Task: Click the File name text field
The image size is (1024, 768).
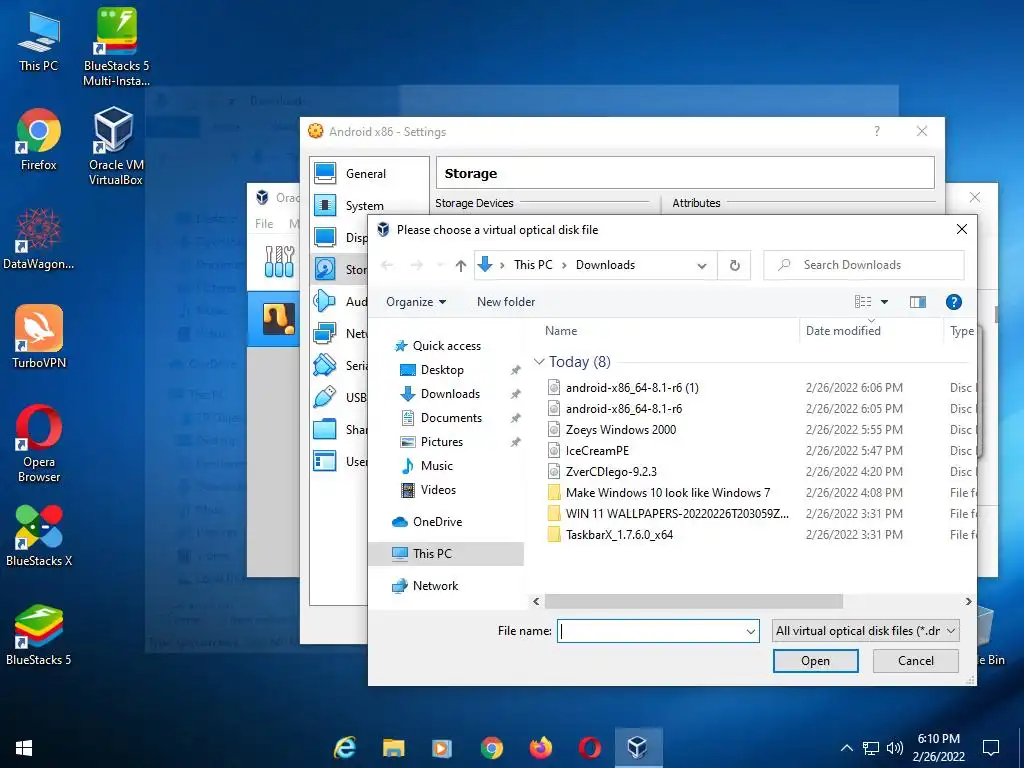Action: (x=651, y=632)
